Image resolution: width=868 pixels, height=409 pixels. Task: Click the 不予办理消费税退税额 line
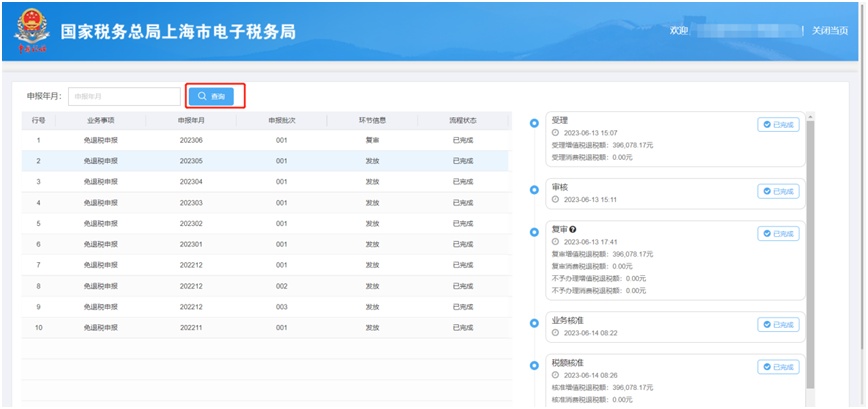click(599, 291)
